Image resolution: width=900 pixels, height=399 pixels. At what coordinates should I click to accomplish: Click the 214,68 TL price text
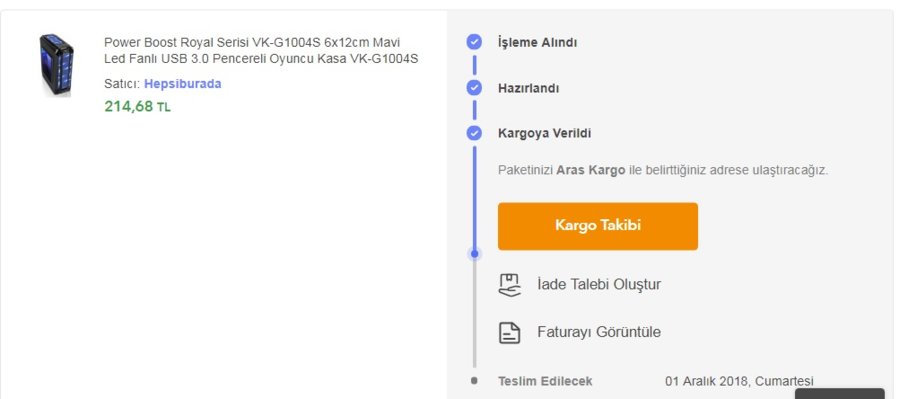pos(137,107)
